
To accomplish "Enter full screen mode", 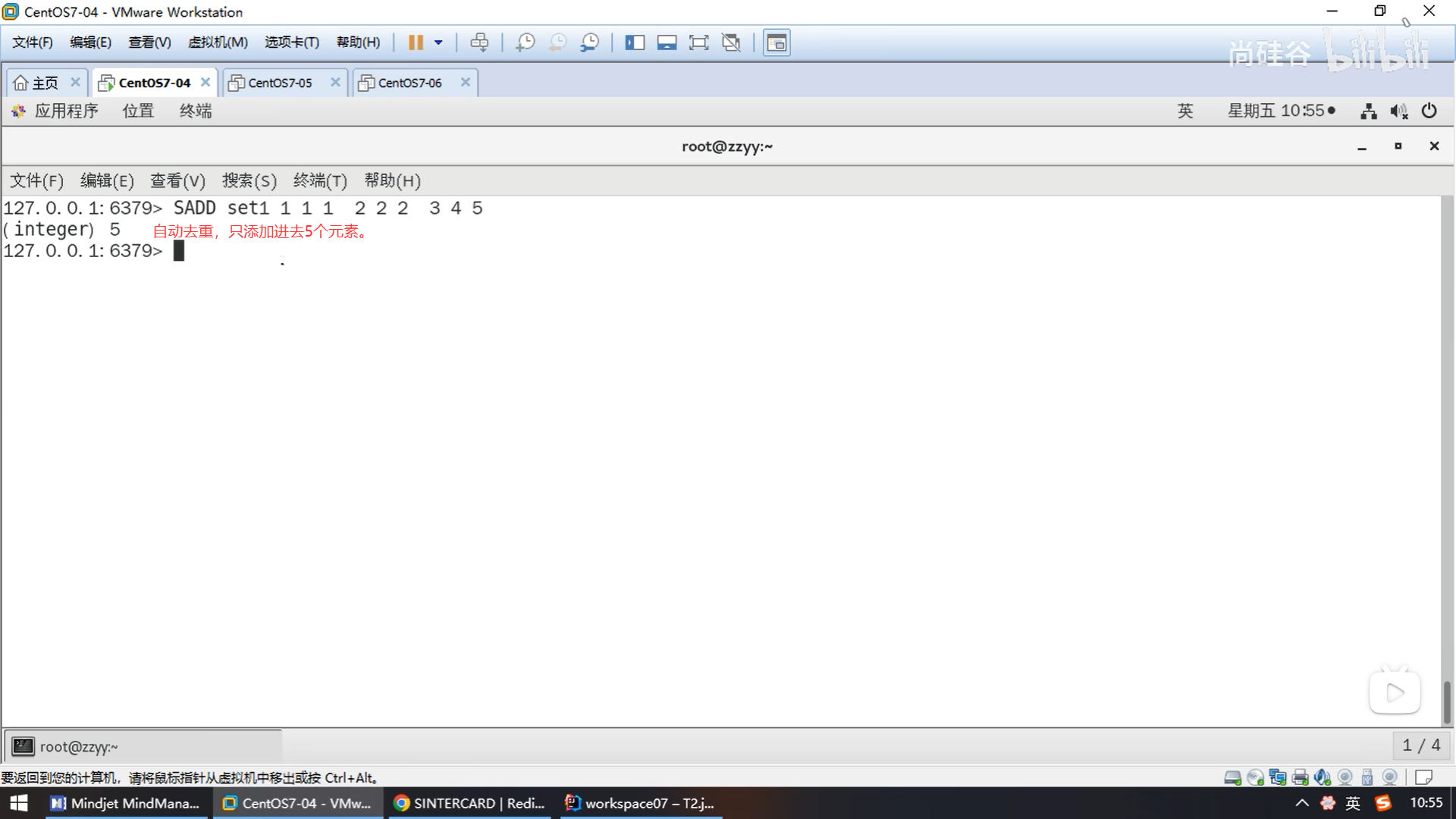I will [698, 42].
